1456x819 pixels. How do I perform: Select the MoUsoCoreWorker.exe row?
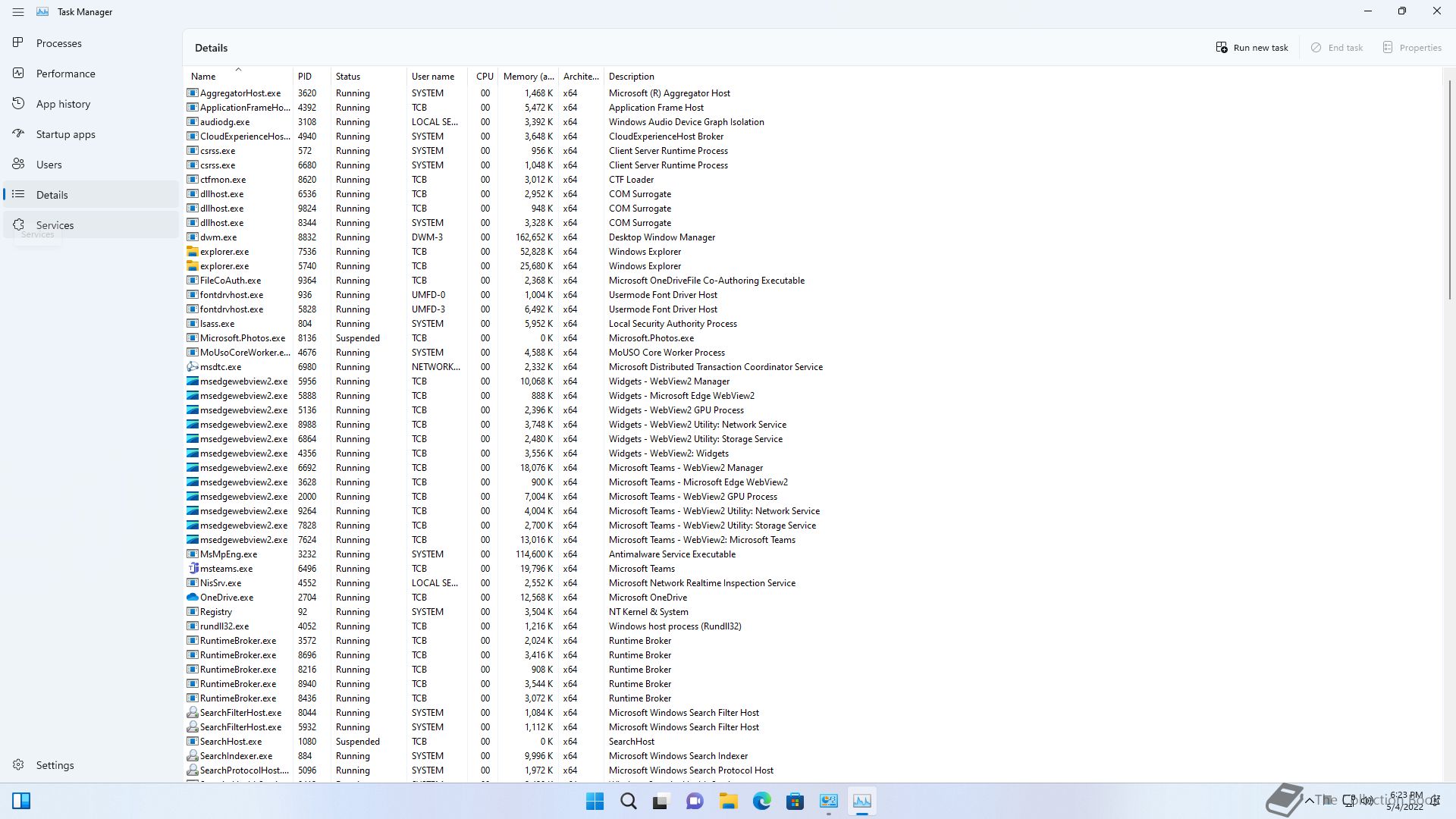pyautogui.click(x=813, y=353)
